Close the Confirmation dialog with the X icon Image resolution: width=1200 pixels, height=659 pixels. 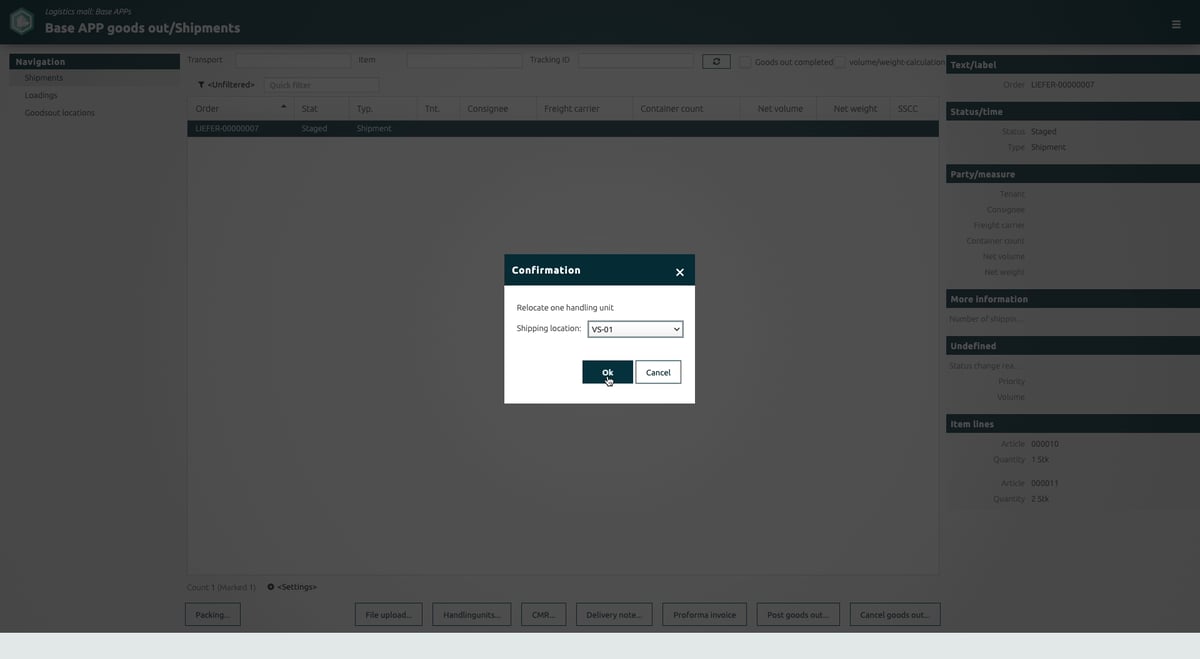click(x=679, y=272)
